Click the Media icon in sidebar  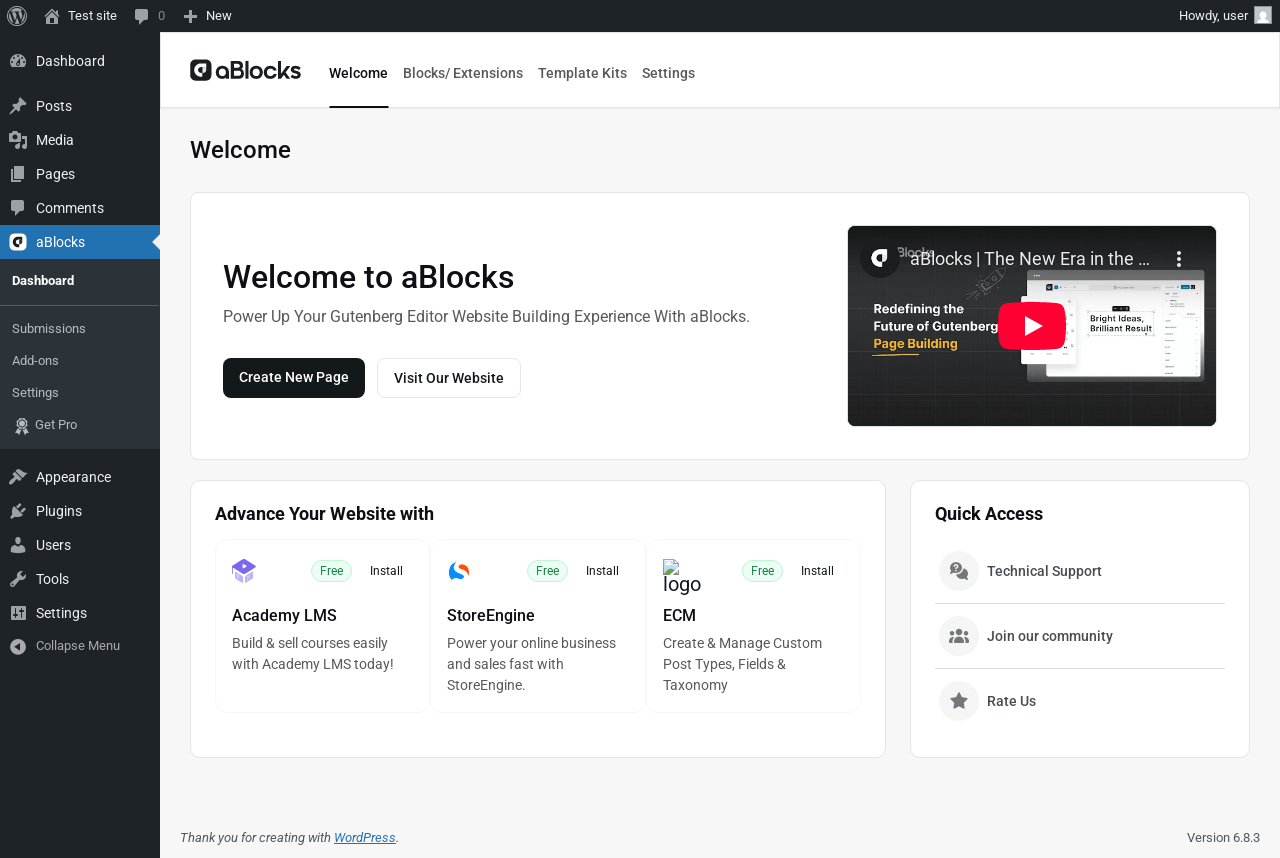click(18, 140)
